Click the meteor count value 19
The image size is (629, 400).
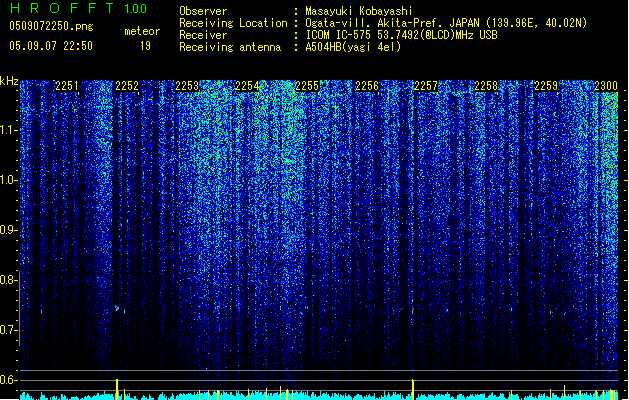pos(145,46)
